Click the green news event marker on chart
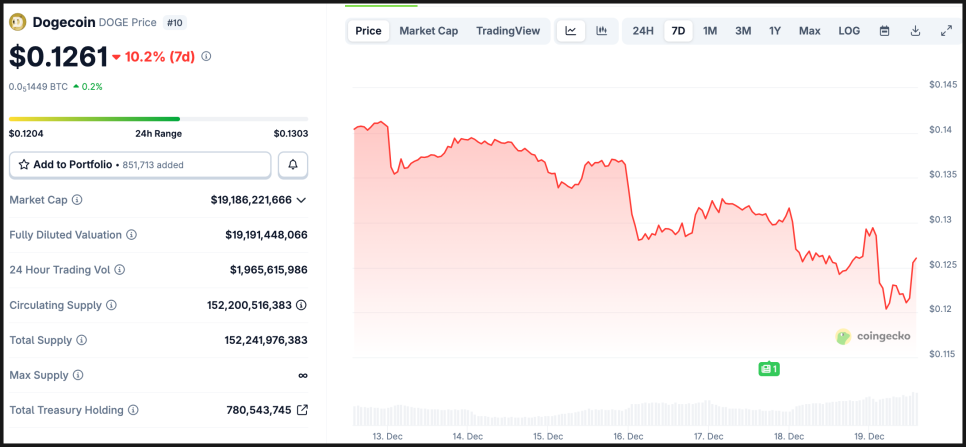Image resolution: width=966 pixels, height=447 pixels. 768,369
